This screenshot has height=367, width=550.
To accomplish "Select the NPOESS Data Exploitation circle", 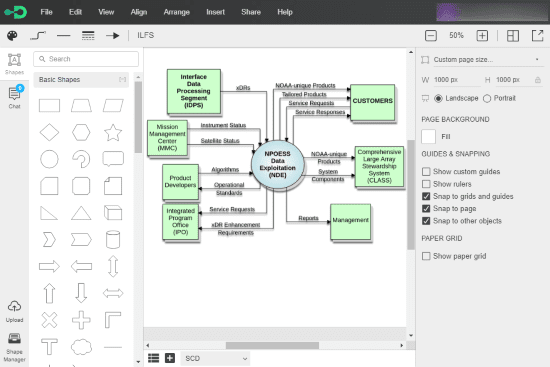I will (277, 165).
